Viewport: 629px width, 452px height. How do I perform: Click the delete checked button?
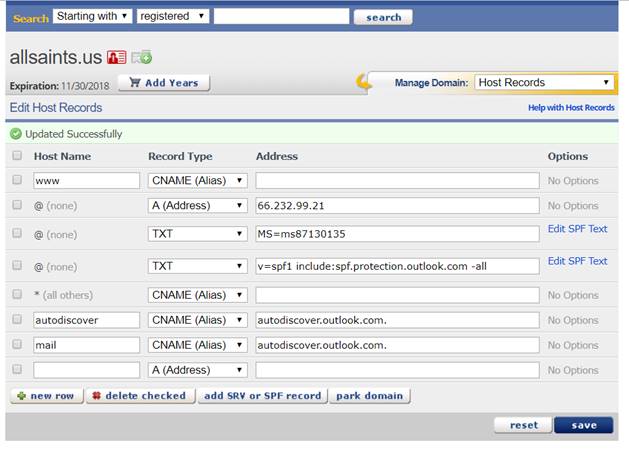[x=140, y=395]
